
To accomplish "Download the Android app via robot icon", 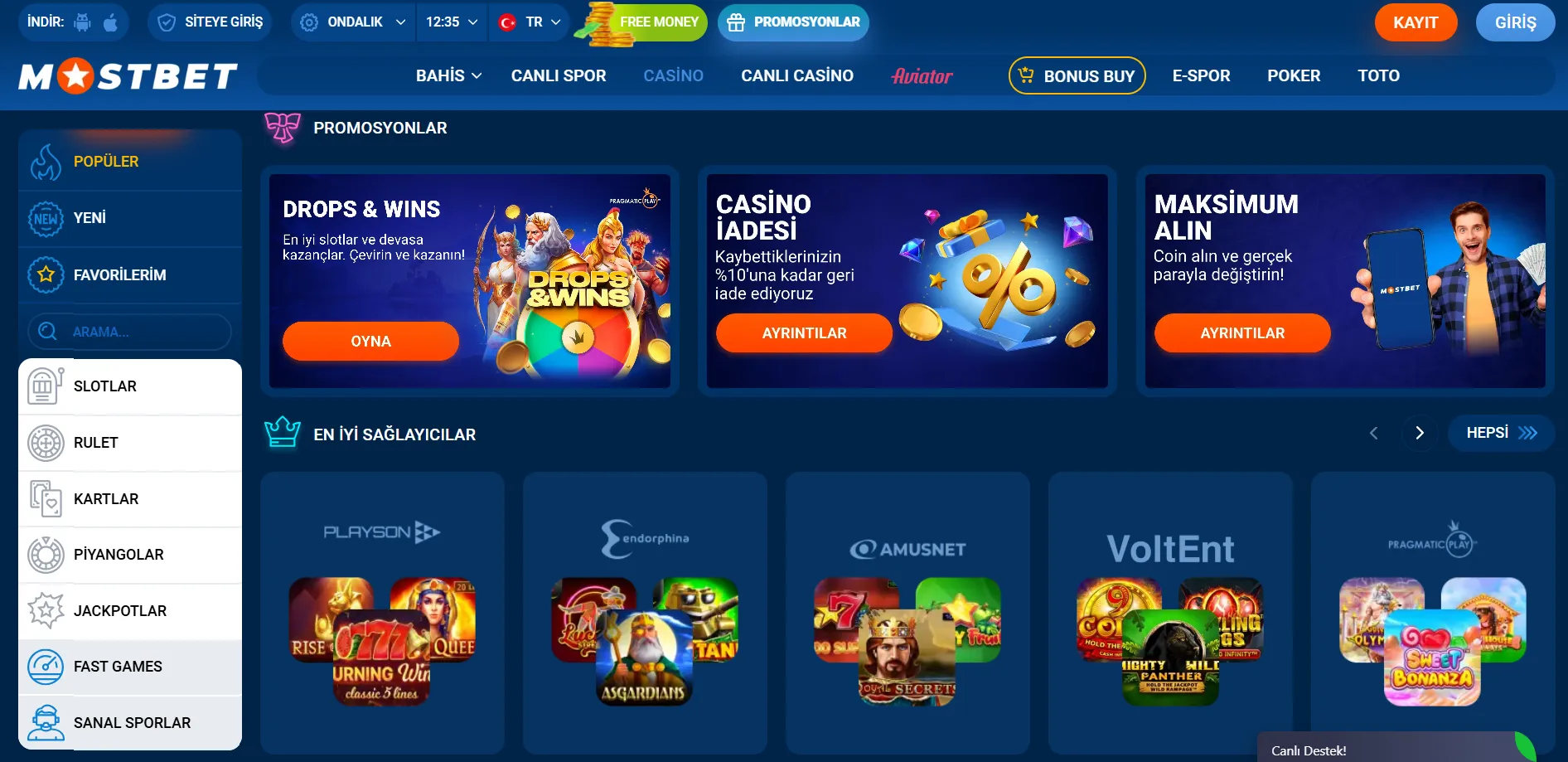I will (82, 22).
